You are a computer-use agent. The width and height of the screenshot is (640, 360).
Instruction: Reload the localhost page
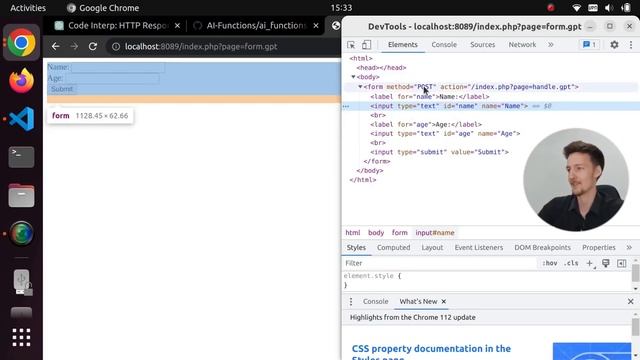point(93,47)
